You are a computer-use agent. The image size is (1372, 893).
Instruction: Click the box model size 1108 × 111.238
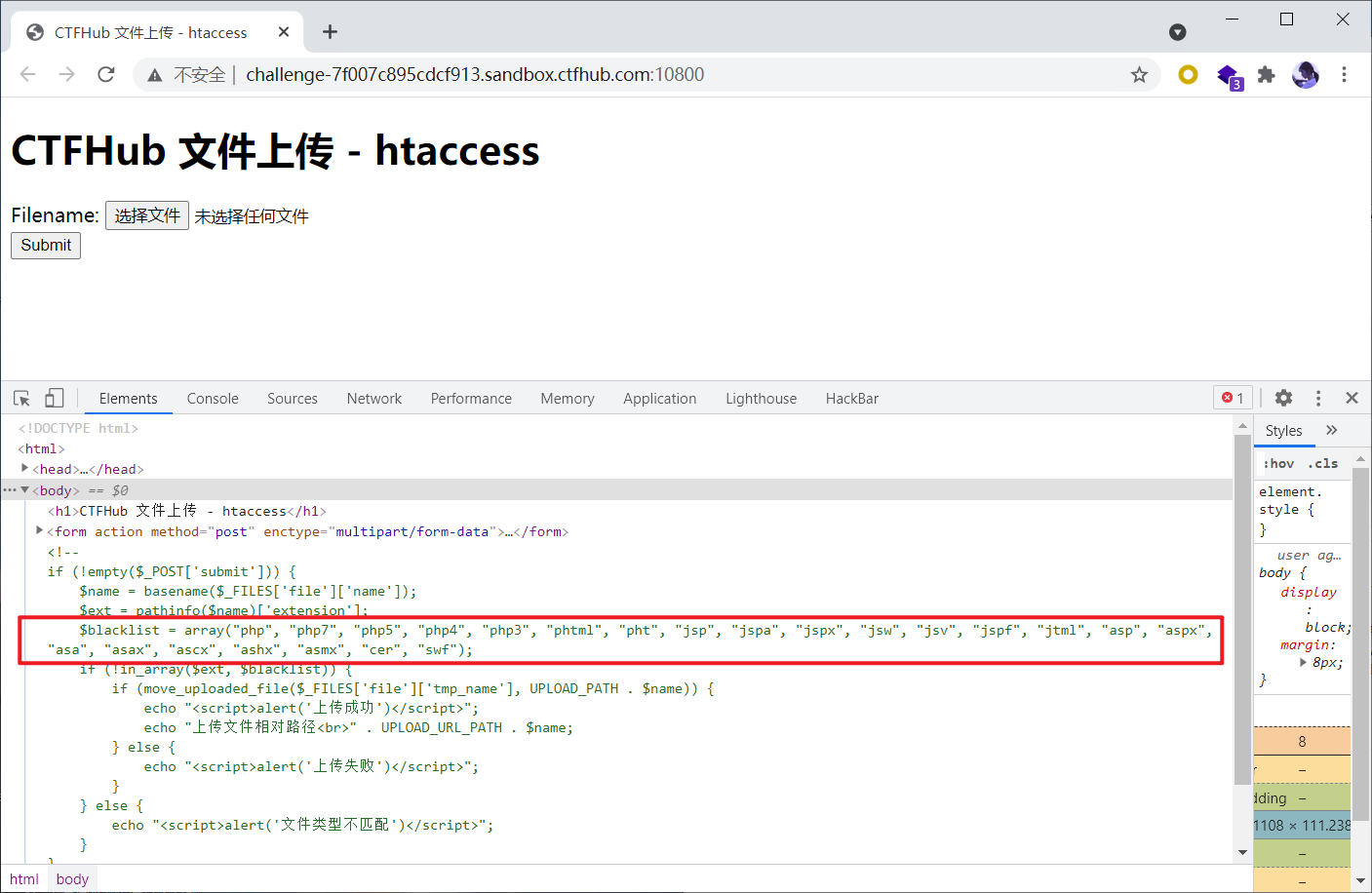tap(1302, 826)
